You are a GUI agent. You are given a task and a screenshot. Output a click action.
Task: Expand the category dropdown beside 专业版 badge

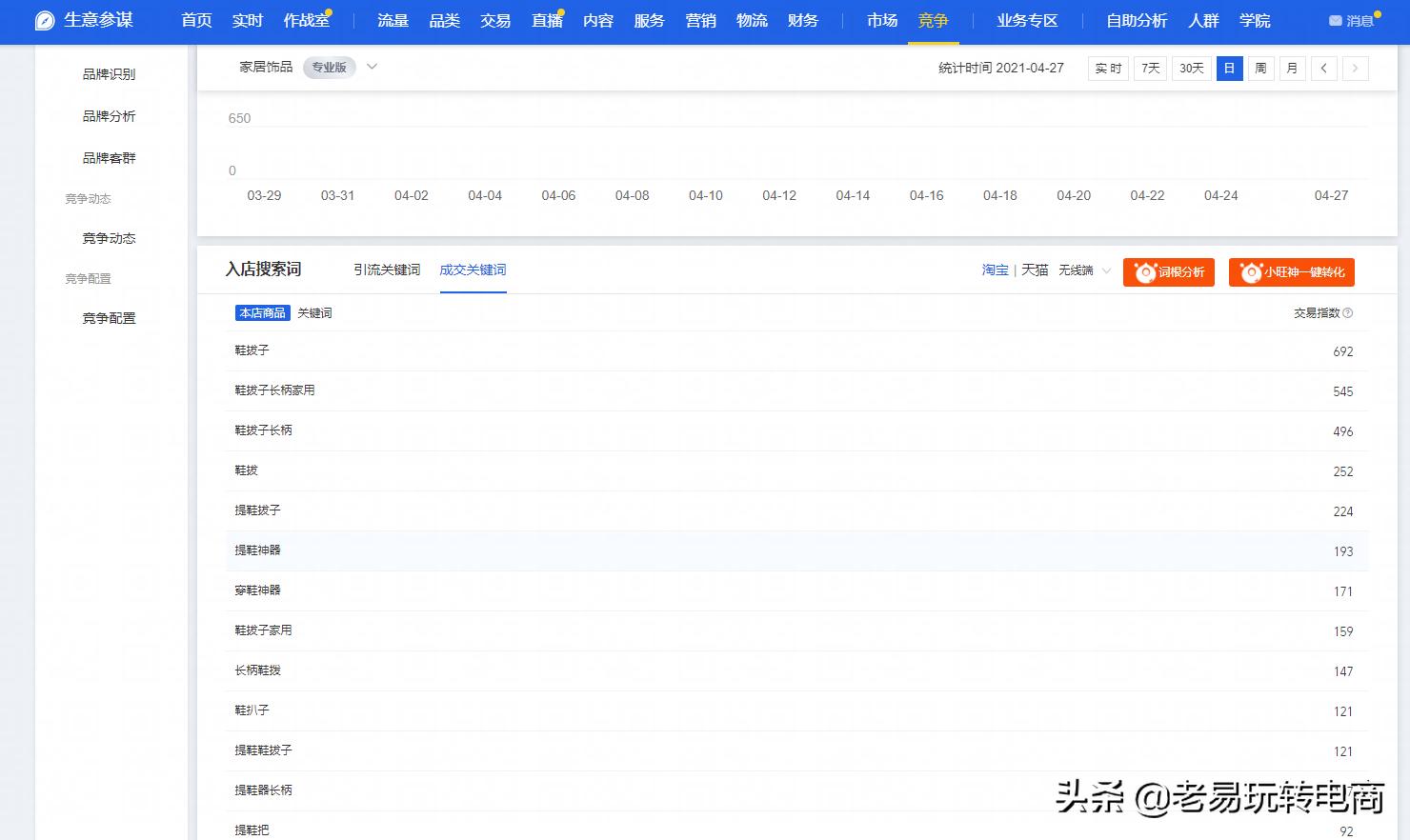(371, 67)
